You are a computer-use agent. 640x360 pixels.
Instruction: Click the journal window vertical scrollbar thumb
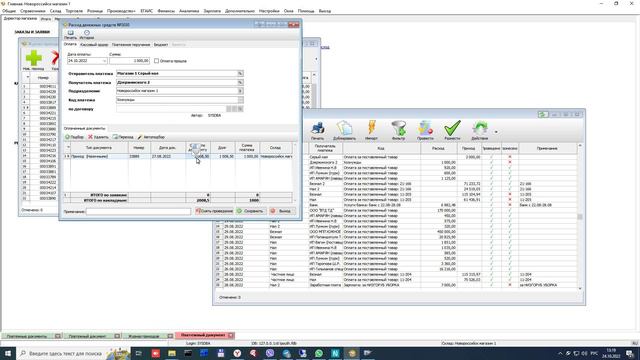tap(580, 217)
